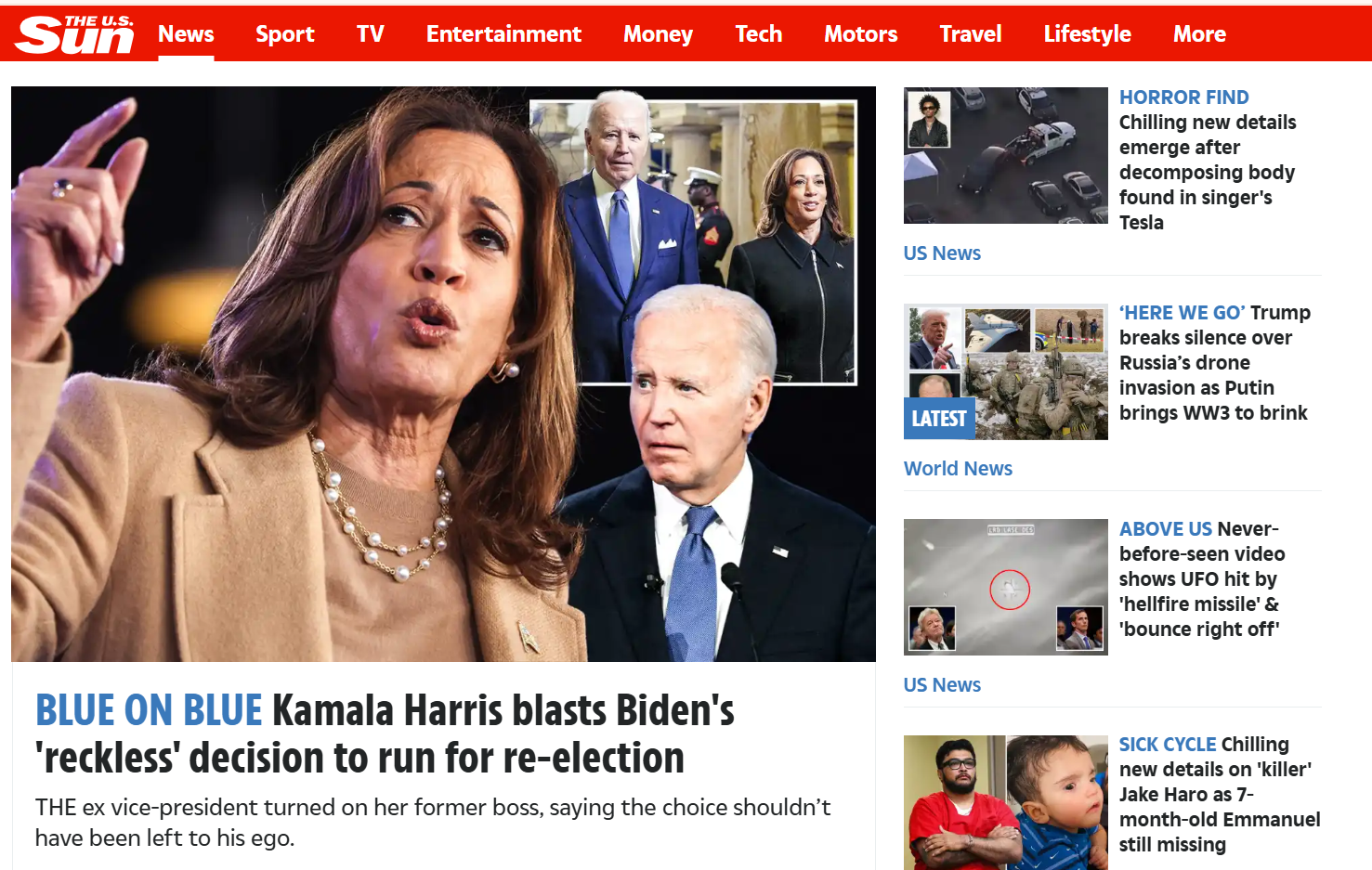Screen dimensions: 1372x870
Task: Open Lifestyle in the navigation bar
Action: (1088, 34)
